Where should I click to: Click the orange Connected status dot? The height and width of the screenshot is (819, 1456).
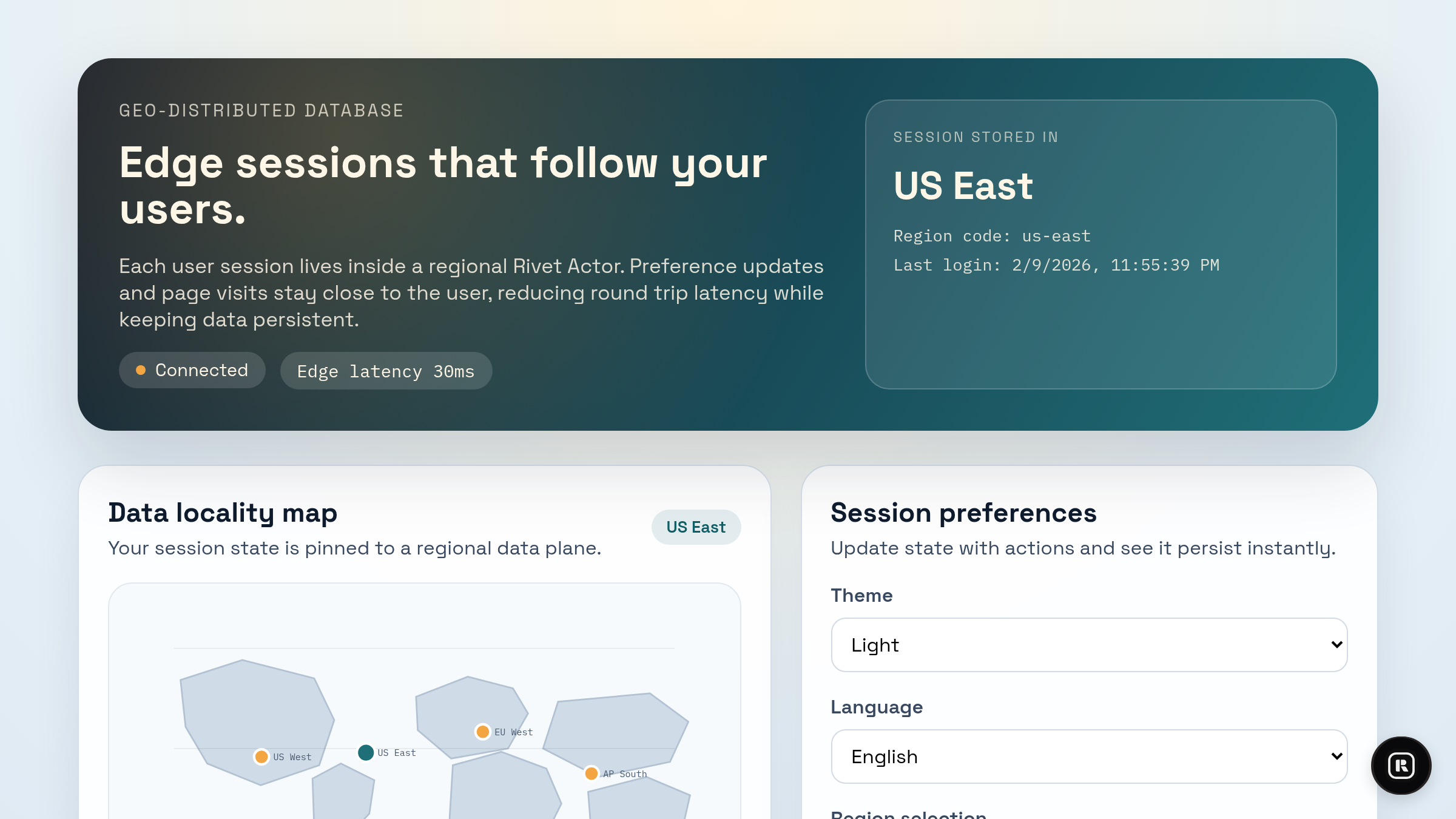pyautogui.click(x=141, y=370)
